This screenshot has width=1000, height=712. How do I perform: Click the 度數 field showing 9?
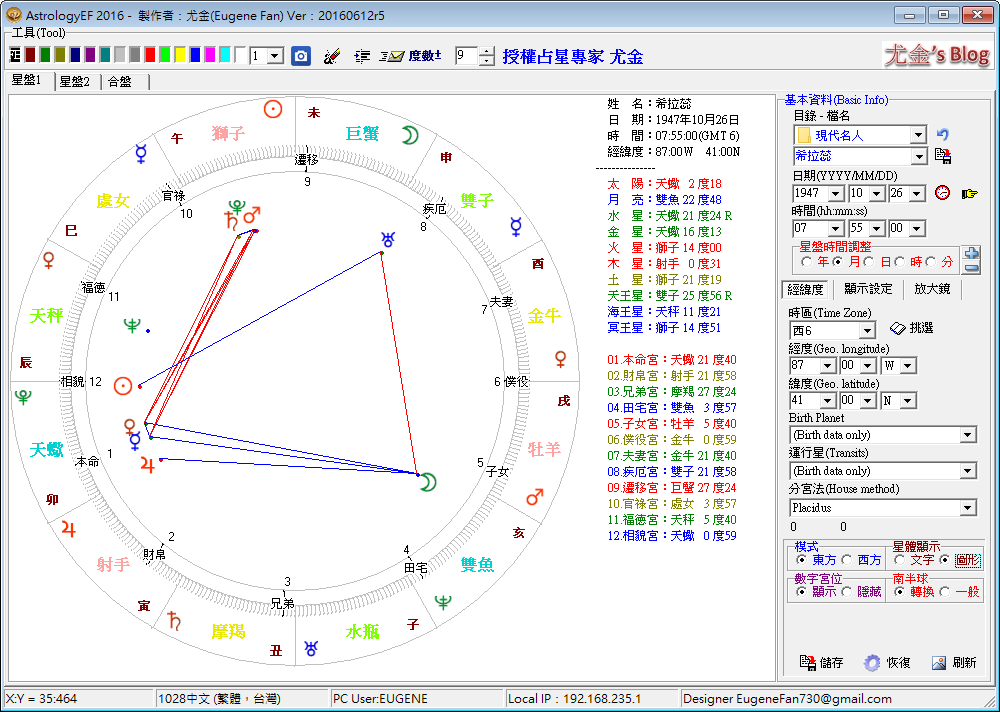[x=466, y=56]
